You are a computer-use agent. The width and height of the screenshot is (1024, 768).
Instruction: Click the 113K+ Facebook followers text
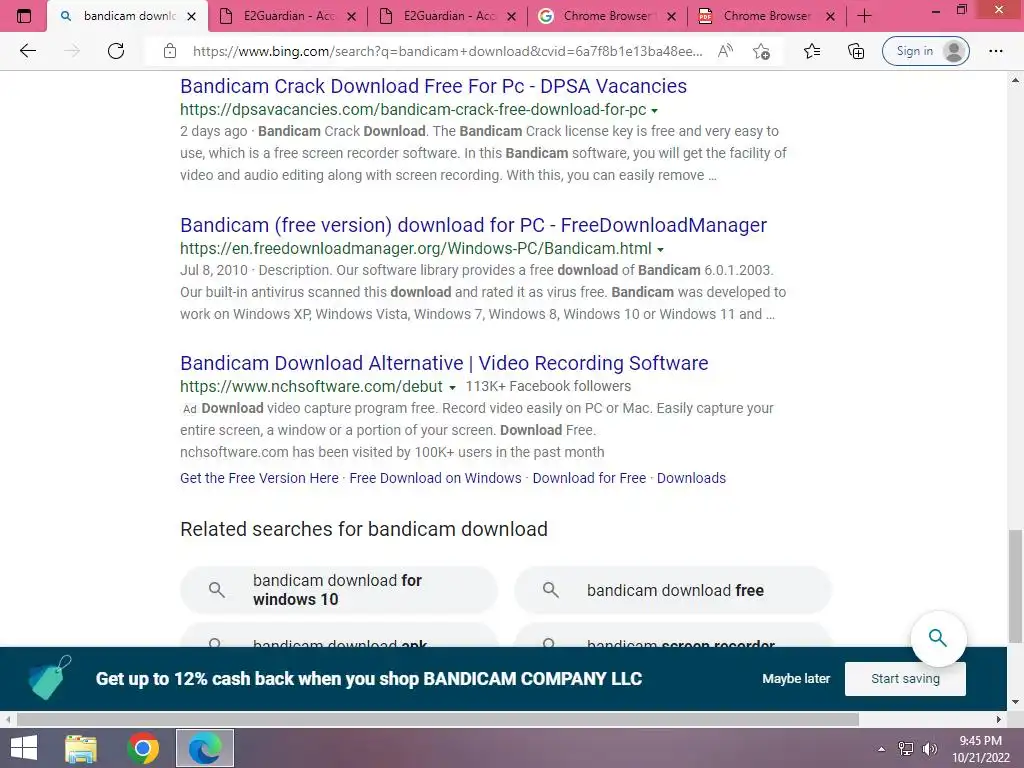(548, 387)
